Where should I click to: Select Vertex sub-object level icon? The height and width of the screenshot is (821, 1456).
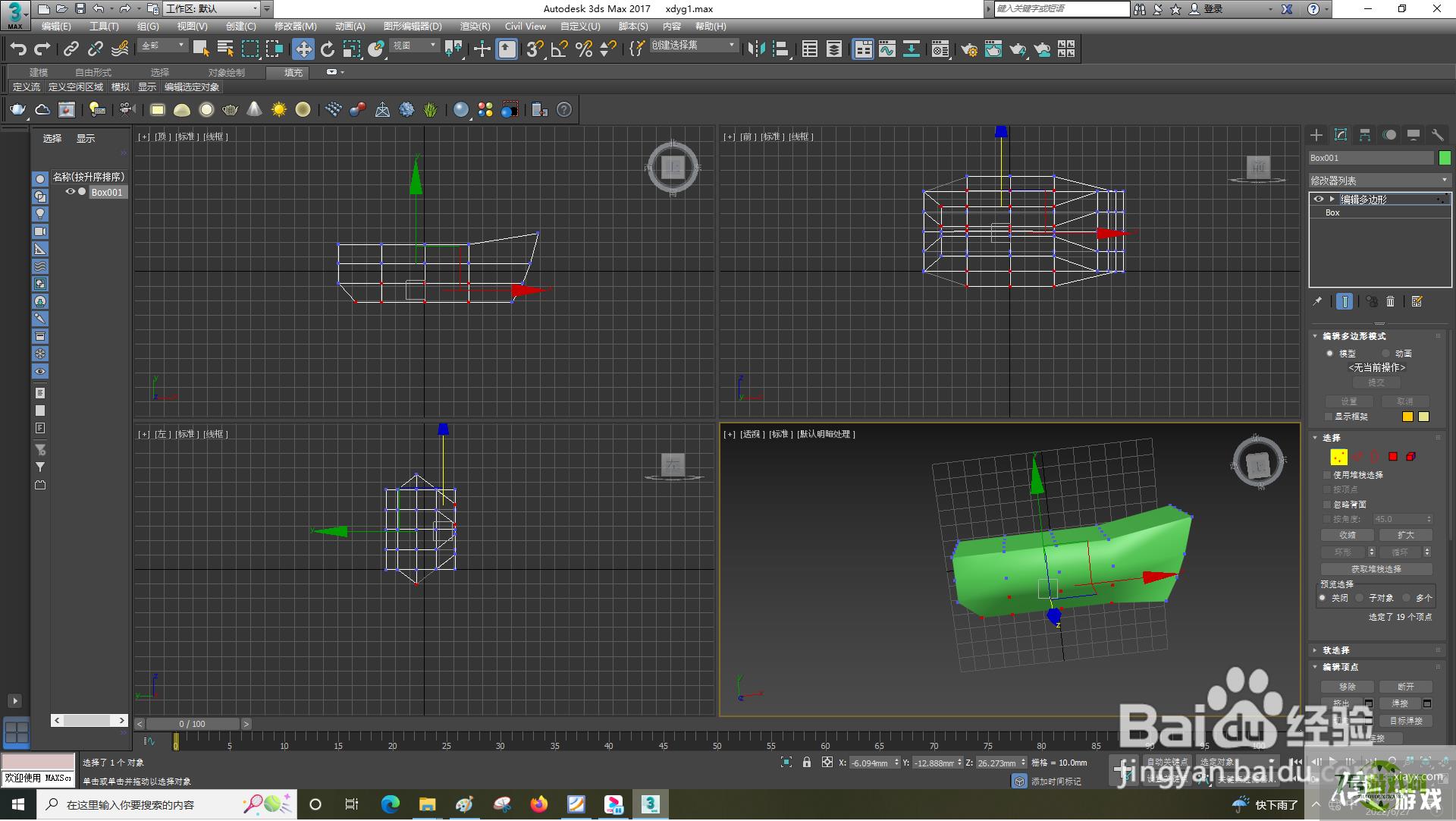pyautogui.click(x=1338, y=457)
